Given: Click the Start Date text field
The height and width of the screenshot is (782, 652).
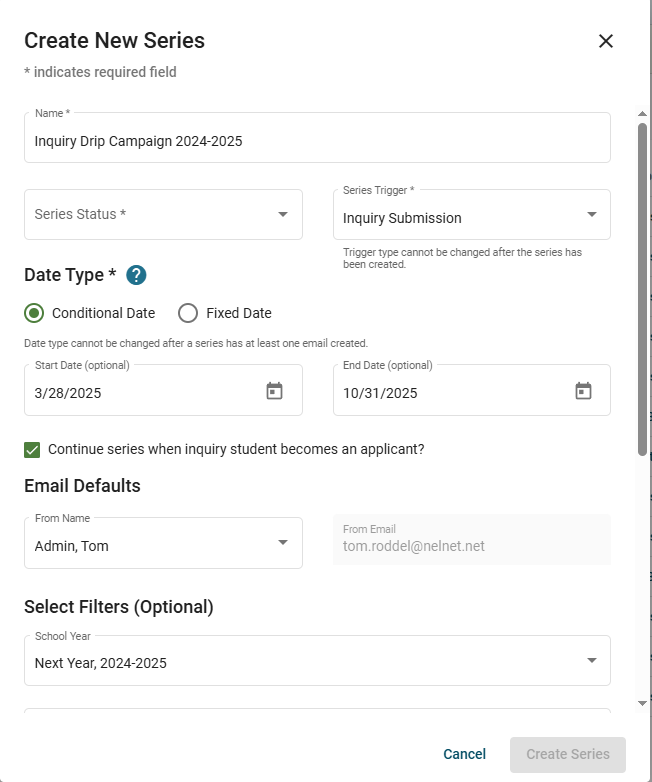Looking at the screenshot, I should (x=140, y=393).
